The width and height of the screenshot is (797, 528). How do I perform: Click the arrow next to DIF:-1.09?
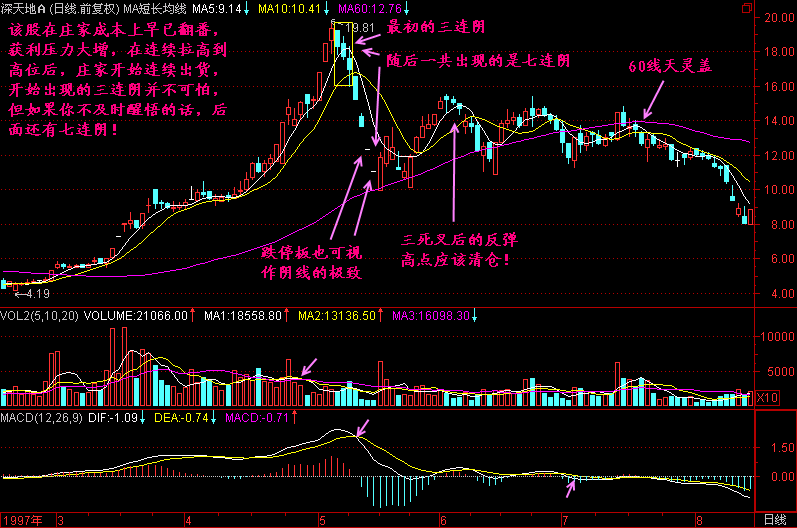[143, 416]
